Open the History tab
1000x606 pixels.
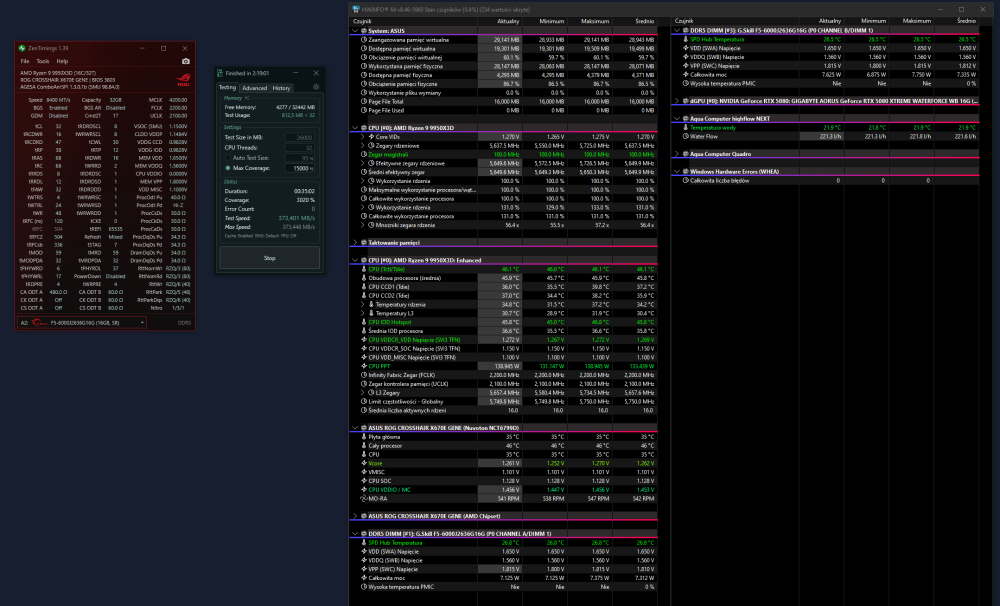pyautogui.click(x=281, y=88)
